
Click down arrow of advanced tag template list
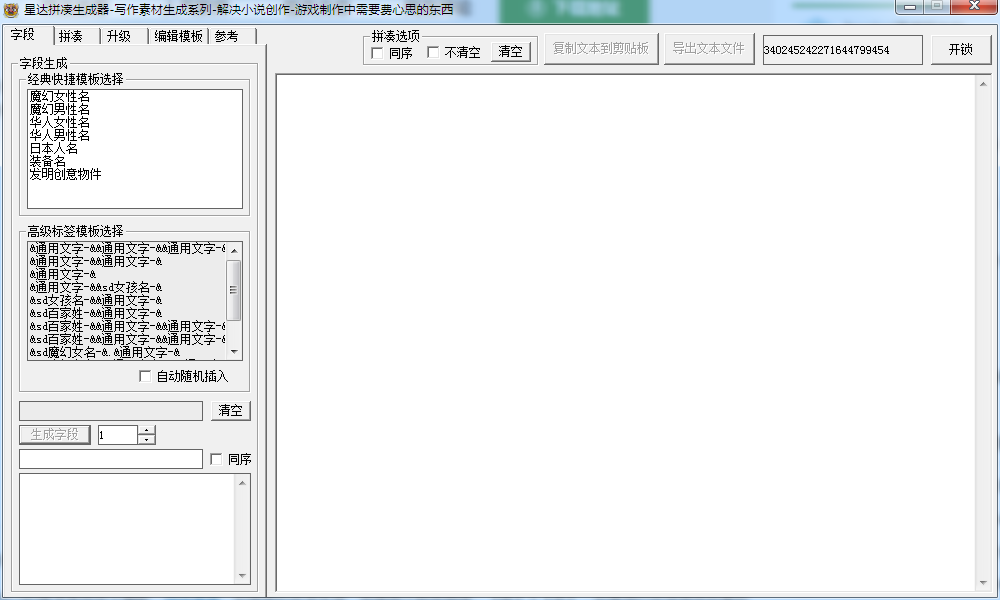[x=234, y=352]
